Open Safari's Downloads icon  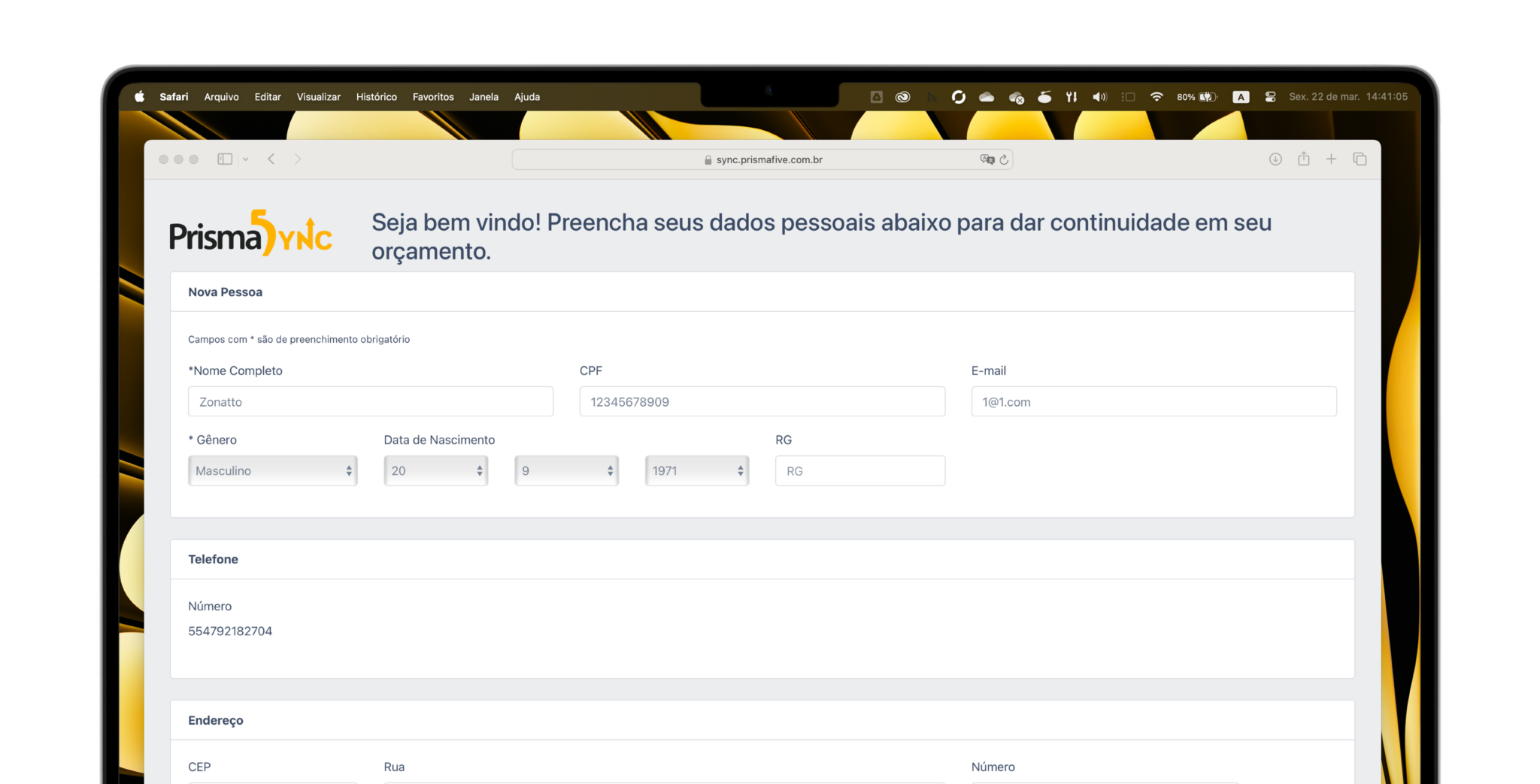(1275, 159)
